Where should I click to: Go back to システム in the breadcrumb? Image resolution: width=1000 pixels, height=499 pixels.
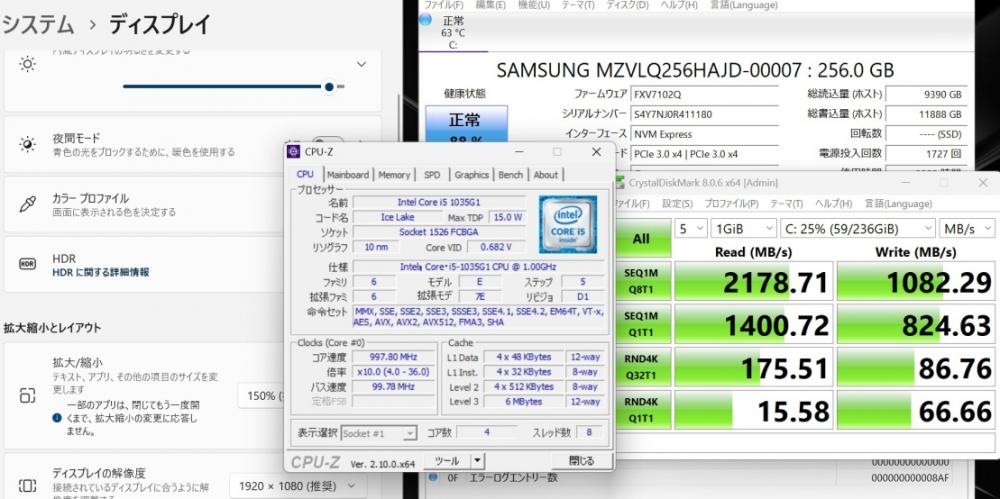[x=40, y=25]
